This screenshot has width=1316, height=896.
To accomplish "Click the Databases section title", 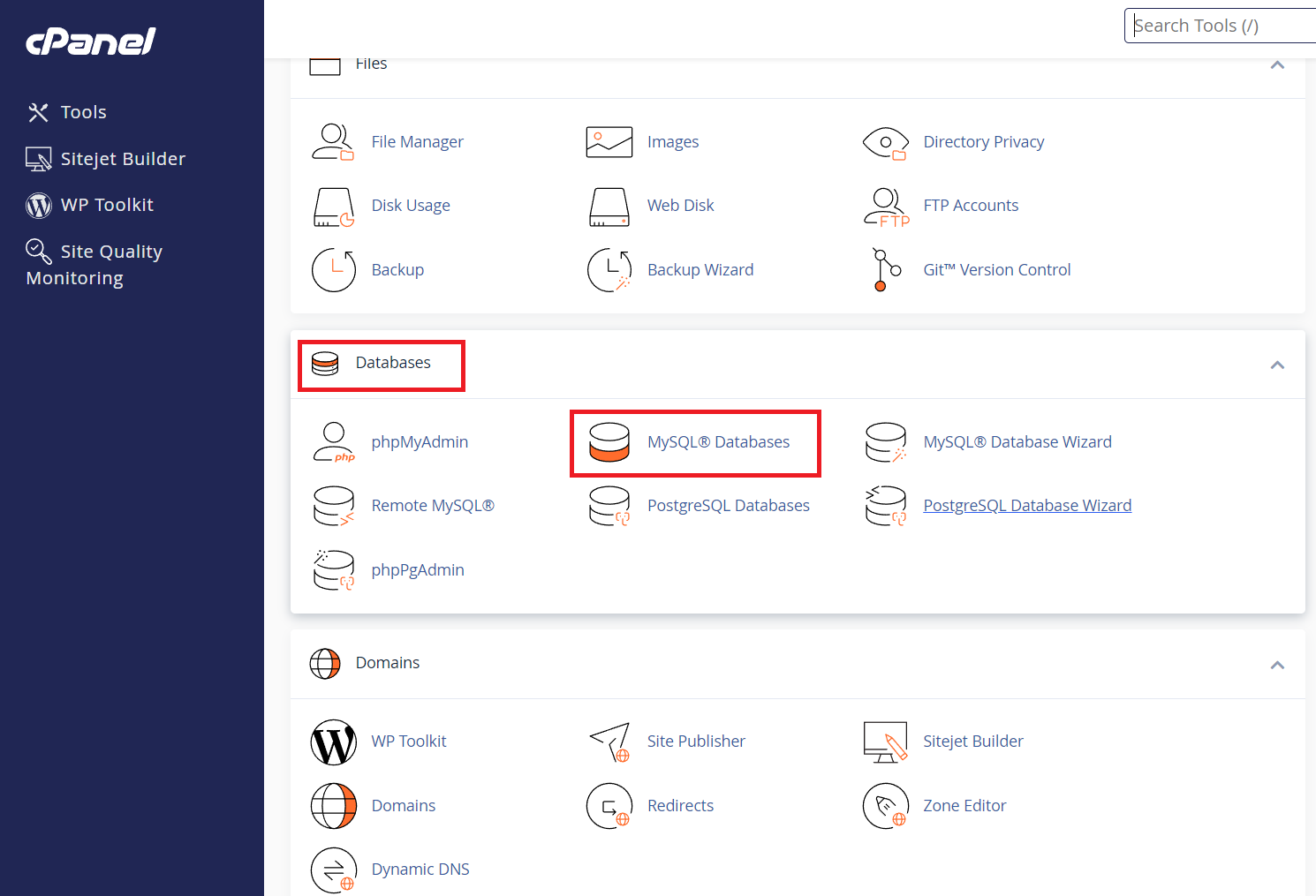I will (393, 363).
